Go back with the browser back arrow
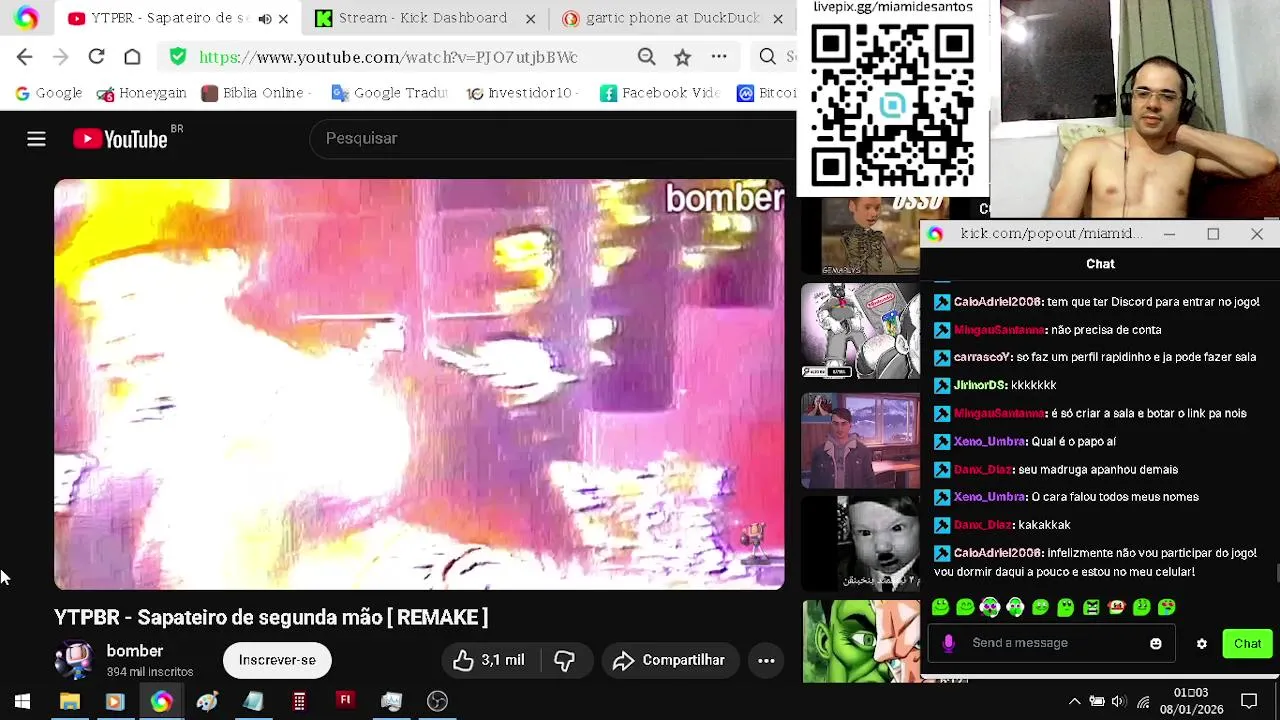Screen dimensions: 1280x720 [24, 57]
